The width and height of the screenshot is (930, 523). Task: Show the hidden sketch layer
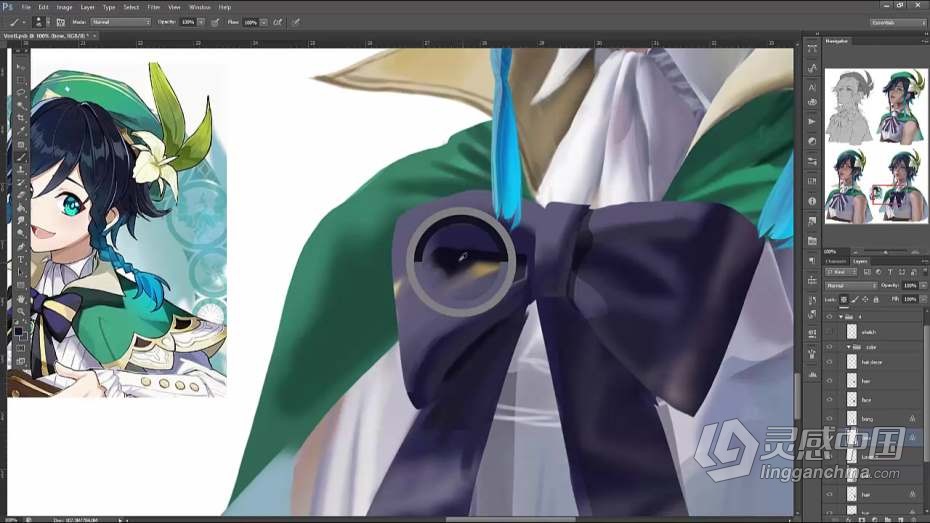829,331
